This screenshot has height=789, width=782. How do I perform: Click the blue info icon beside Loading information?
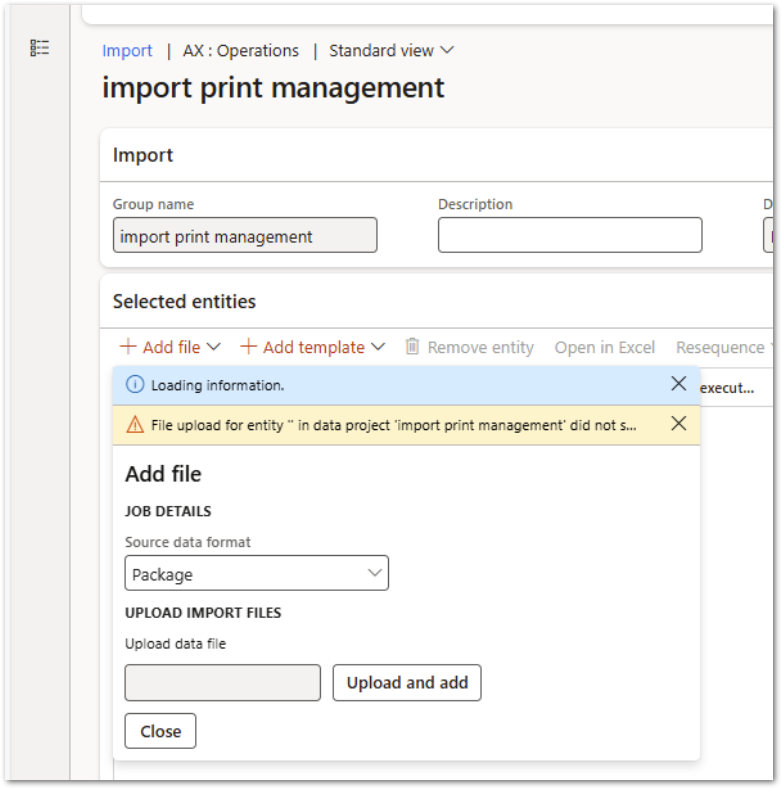click(x=135, y=385)
